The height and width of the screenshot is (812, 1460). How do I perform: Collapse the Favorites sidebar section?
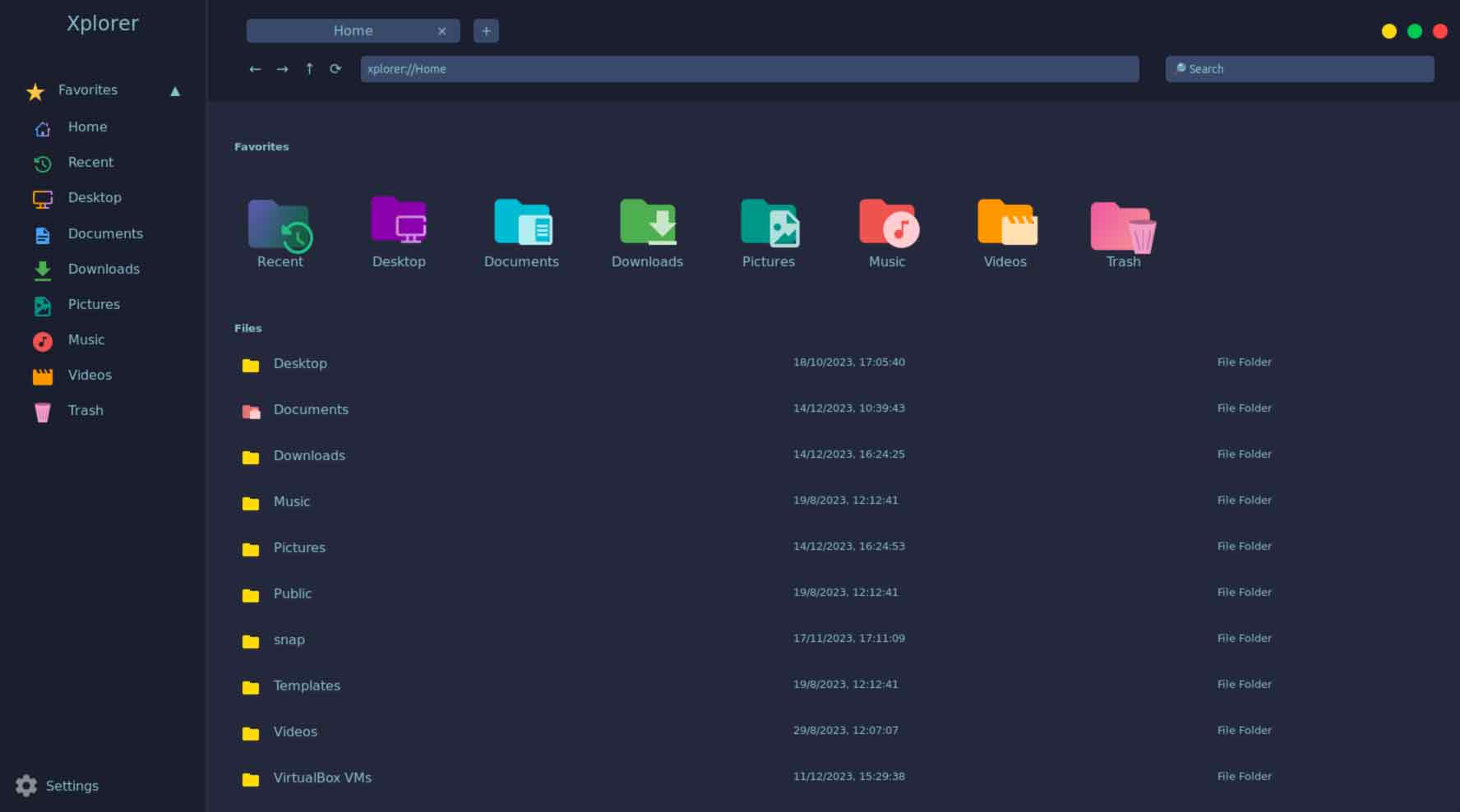(x=175, y=91)
